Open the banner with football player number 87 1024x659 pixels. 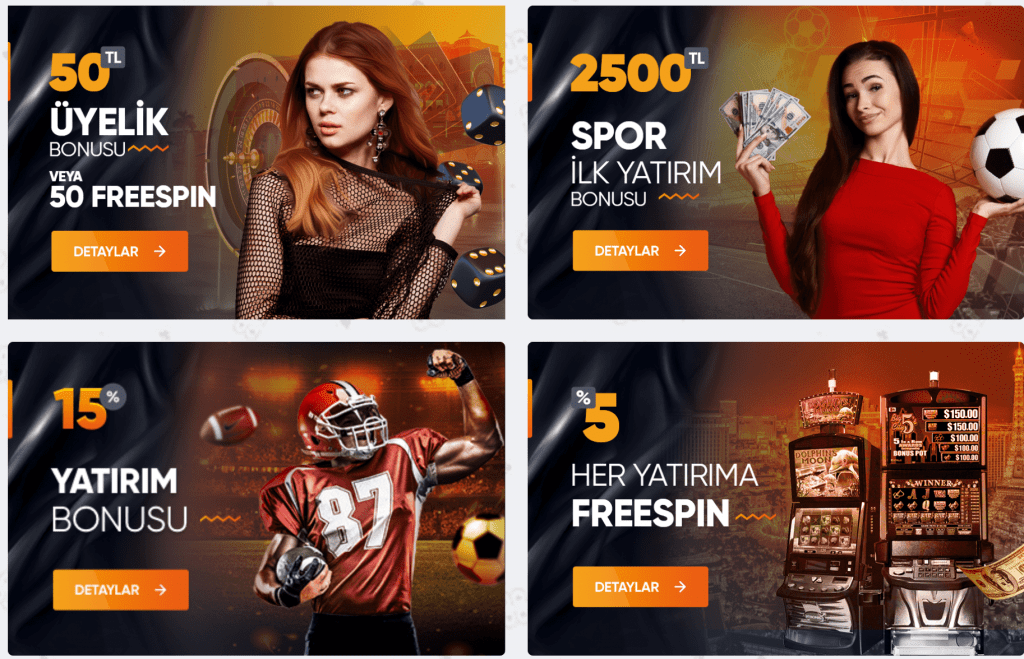point(256,498)
